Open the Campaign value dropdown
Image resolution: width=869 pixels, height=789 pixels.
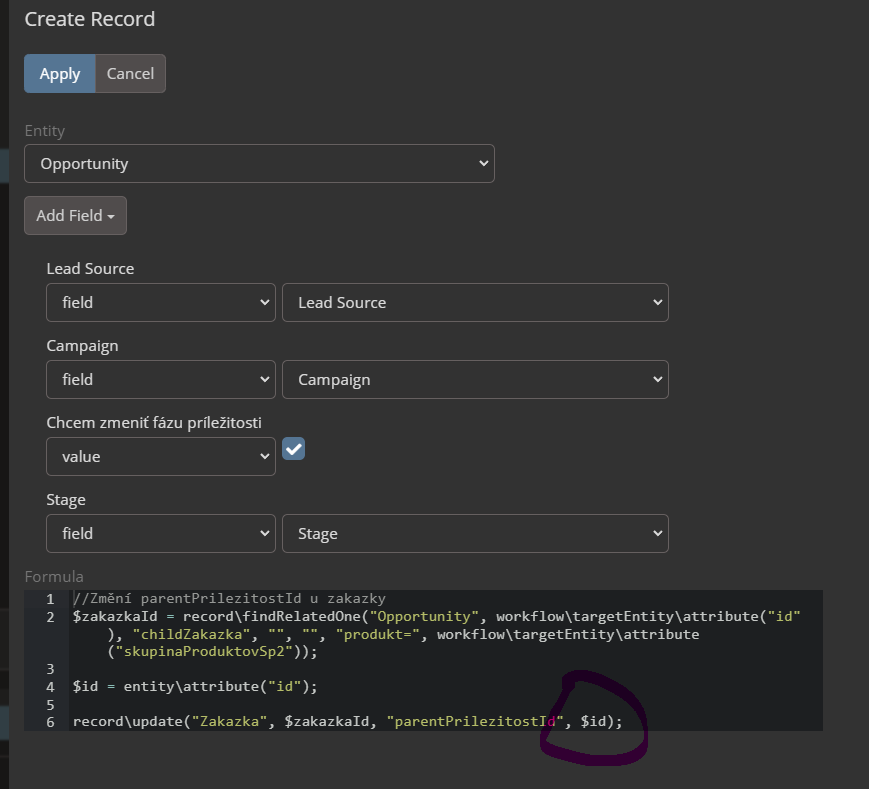[x=475, y=379]
